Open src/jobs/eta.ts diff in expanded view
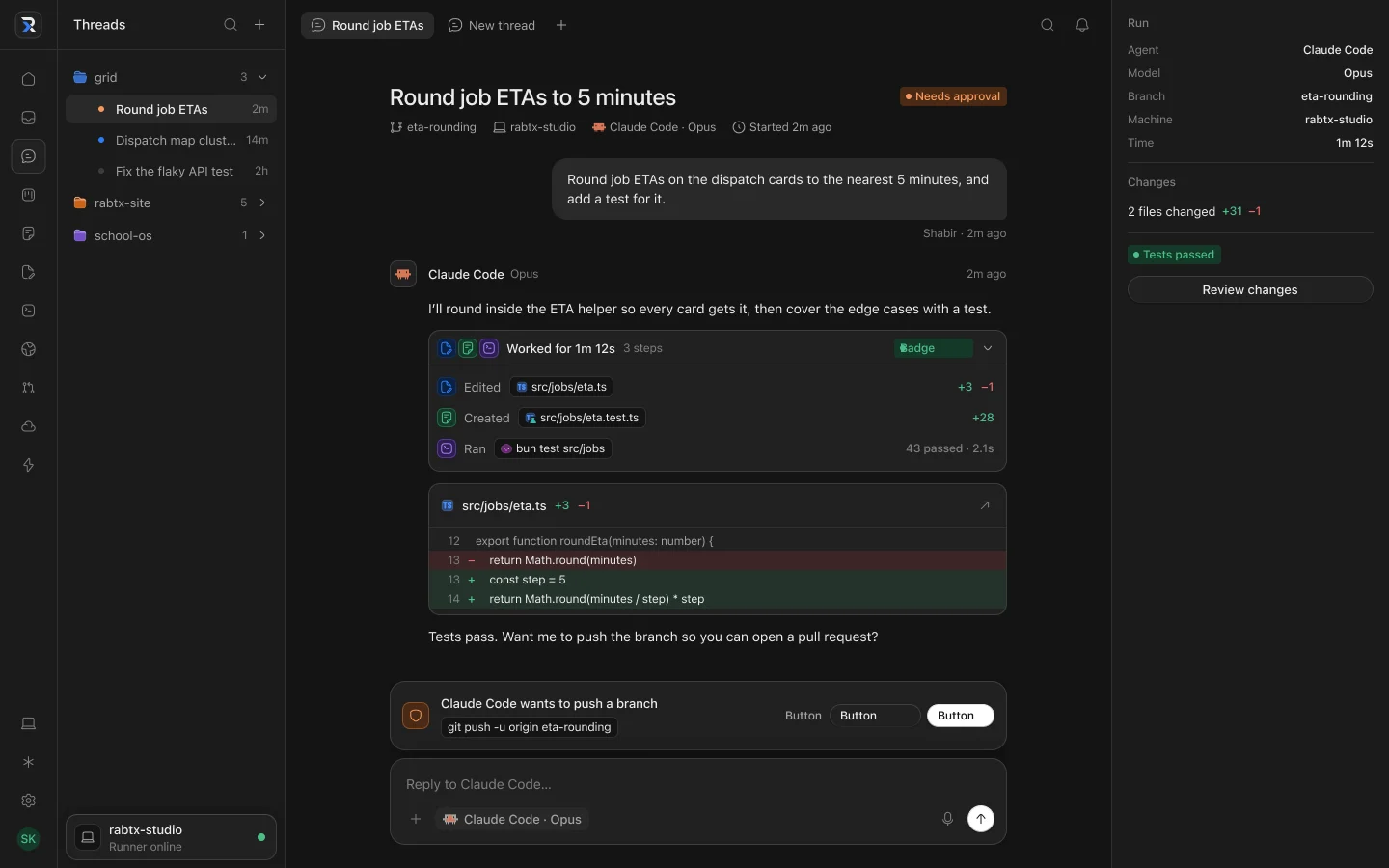 pos(985,505)
